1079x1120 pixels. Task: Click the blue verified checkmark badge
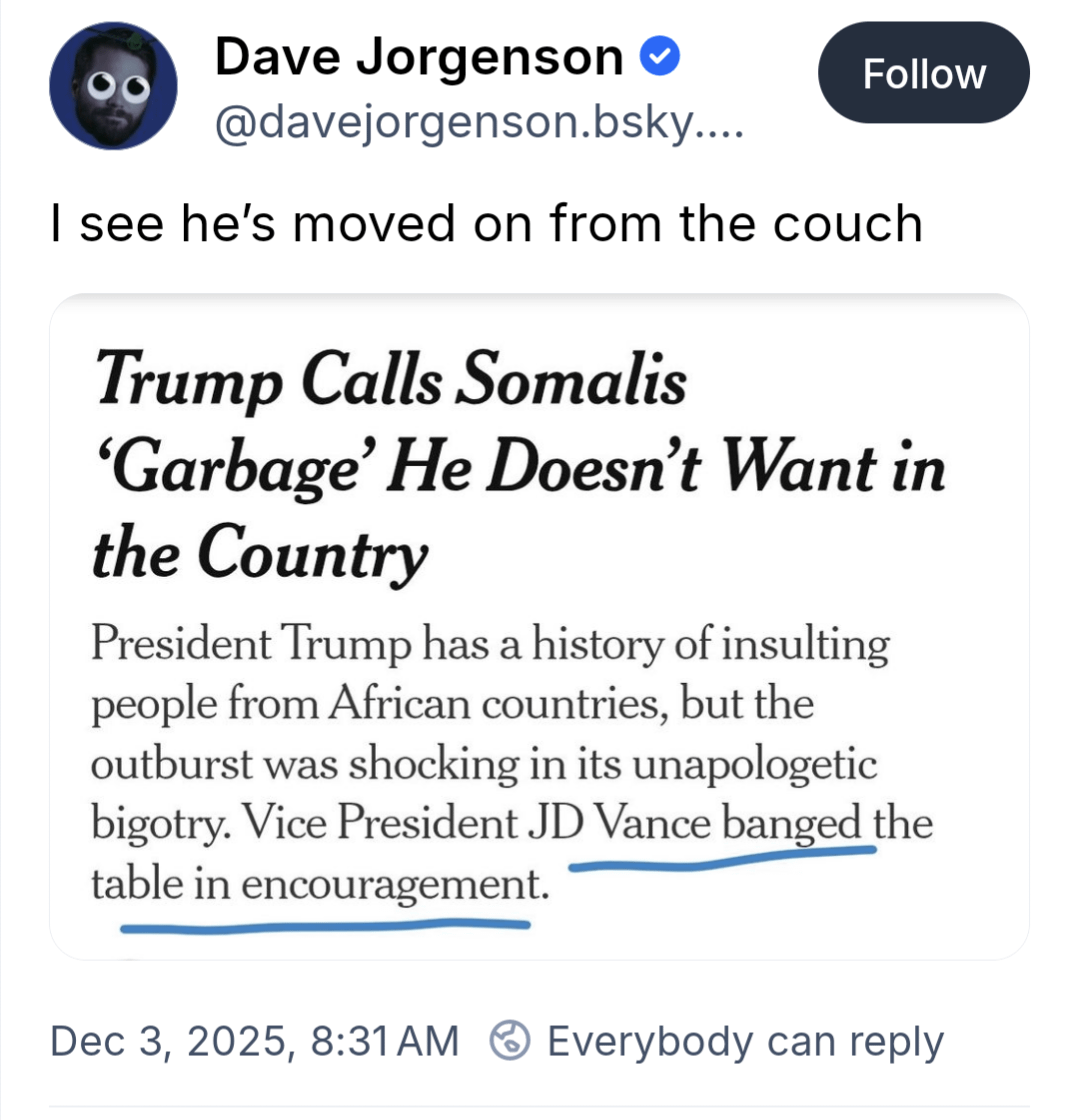(659, 59)
